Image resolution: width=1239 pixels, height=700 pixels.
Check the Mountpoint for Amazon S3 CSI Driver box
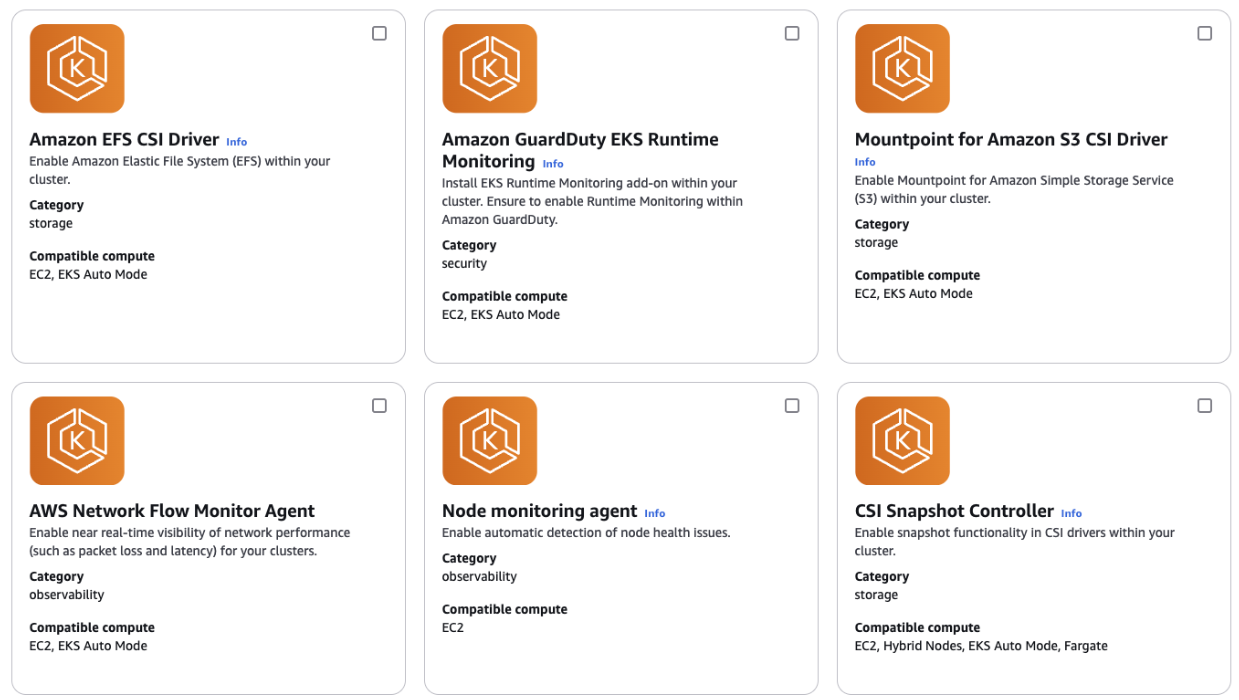coord(1204,33)
